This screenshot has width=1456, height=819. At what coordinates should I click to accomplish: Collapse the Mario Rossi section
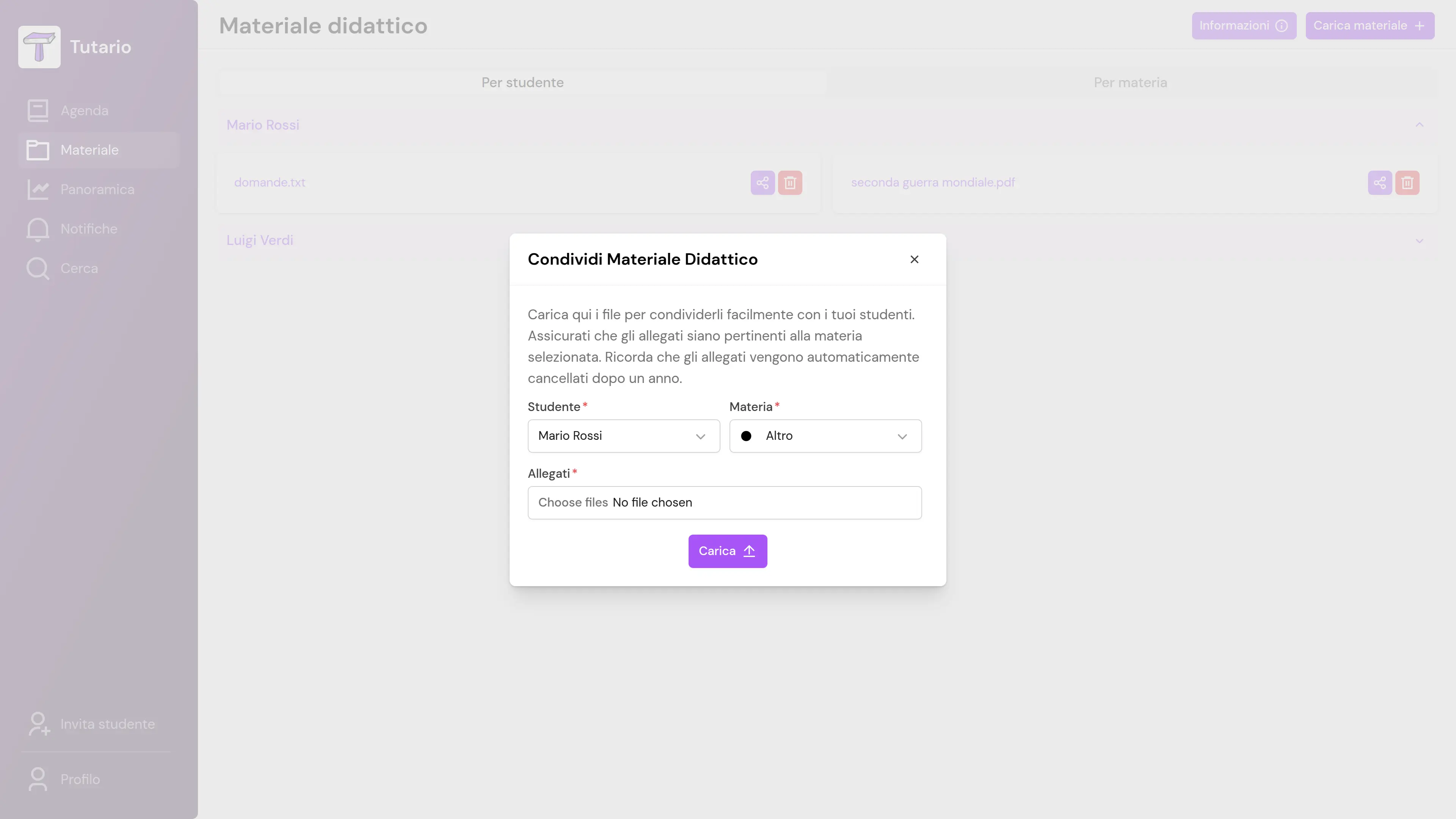tap(1419, 125)
